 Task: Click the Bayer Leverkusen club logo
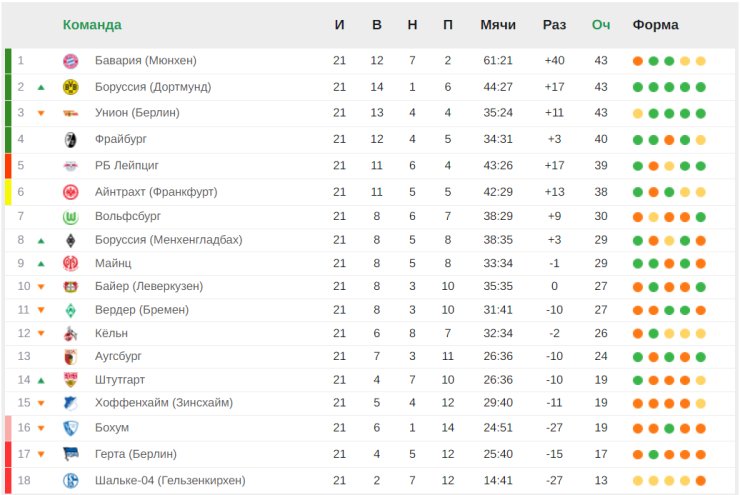70,286
